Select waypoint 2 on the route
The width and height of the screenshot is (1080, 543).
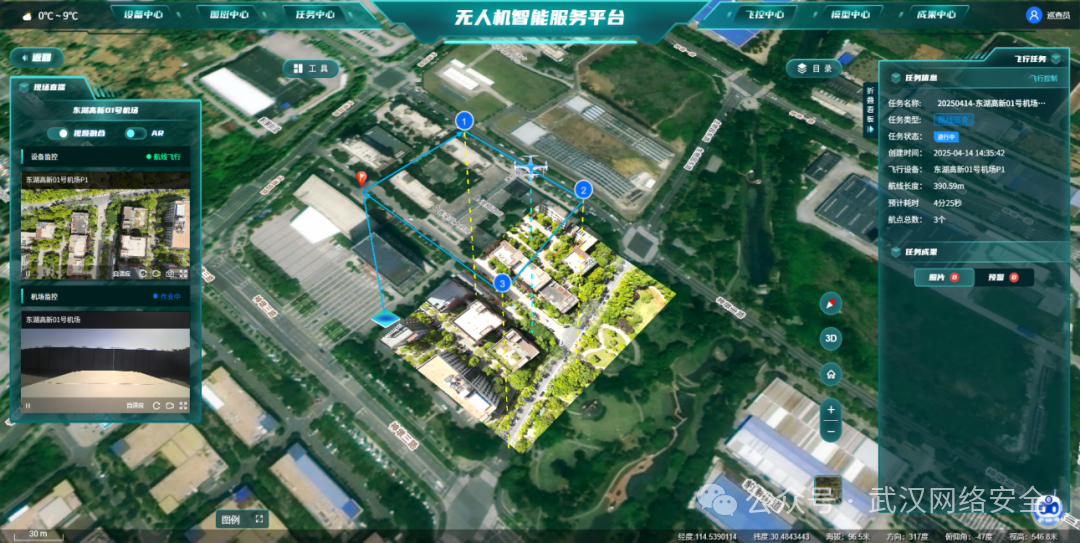point(583,190)
